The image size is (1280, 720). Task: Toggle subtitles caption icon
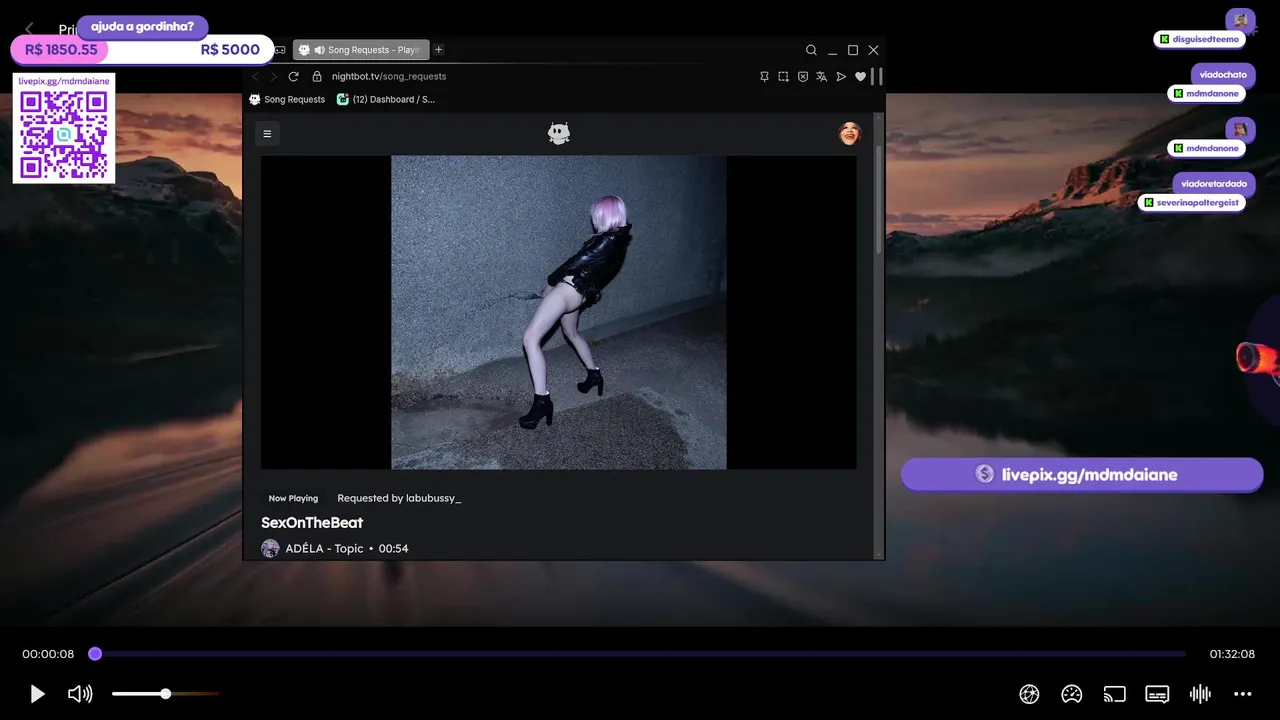1157,694
